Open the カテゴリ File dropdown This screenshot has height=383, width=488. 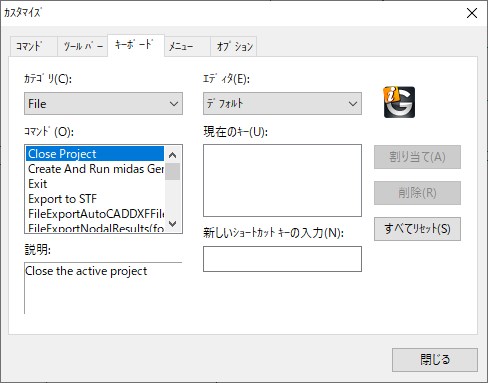click(103, 104)
